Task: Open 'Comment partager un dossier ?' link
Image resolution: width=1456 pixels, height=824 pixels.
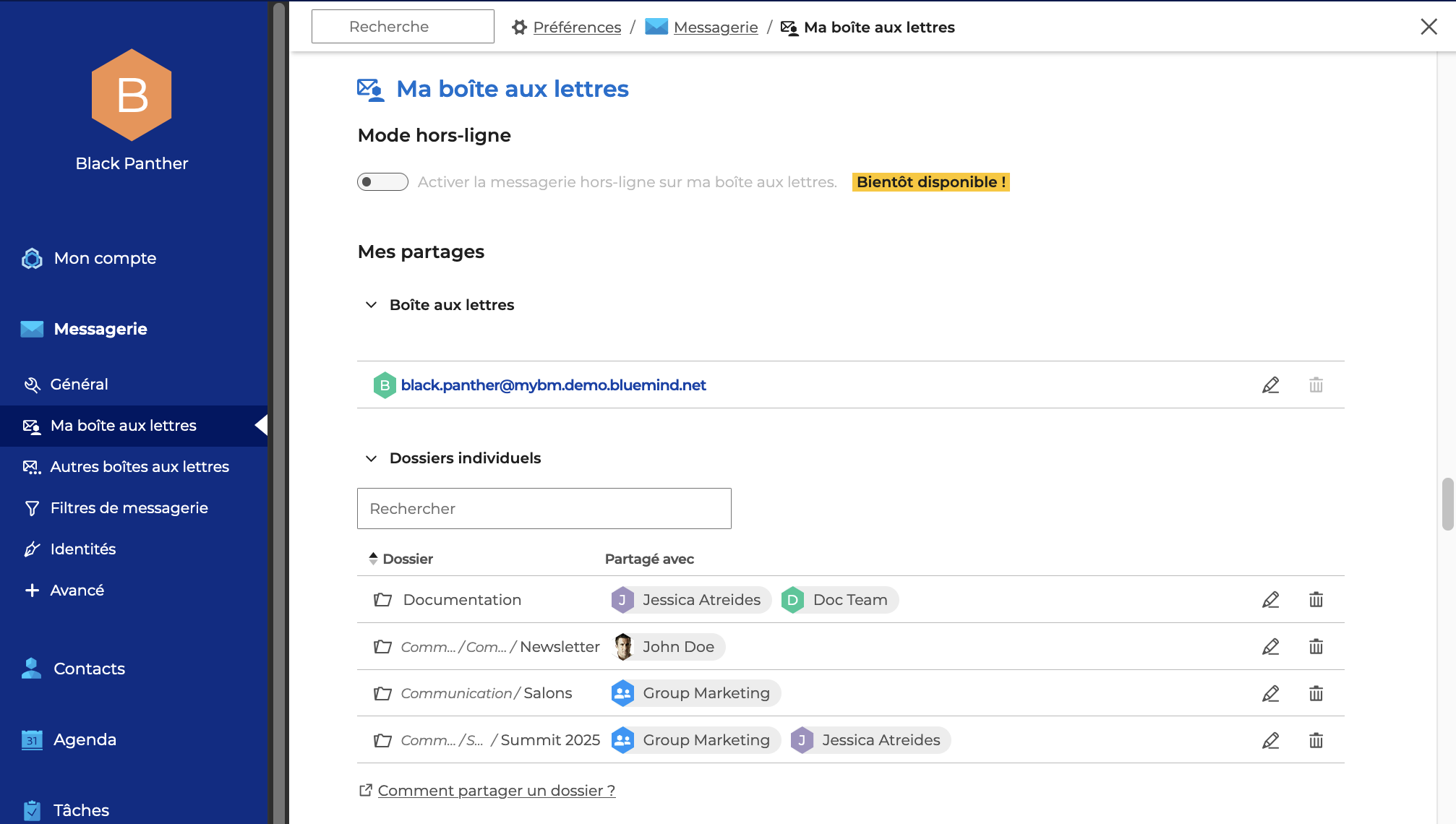Action: point(496,791)
